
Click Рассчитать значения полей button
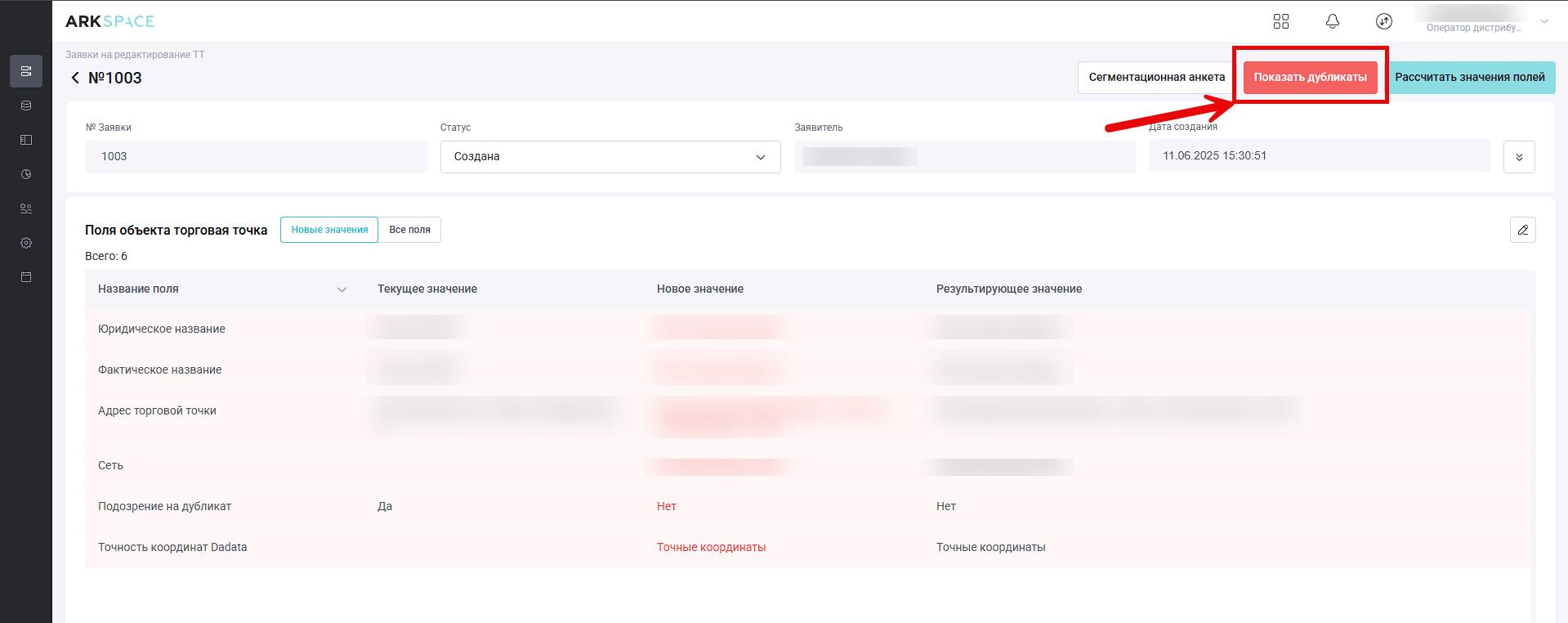pos(1470,78)
